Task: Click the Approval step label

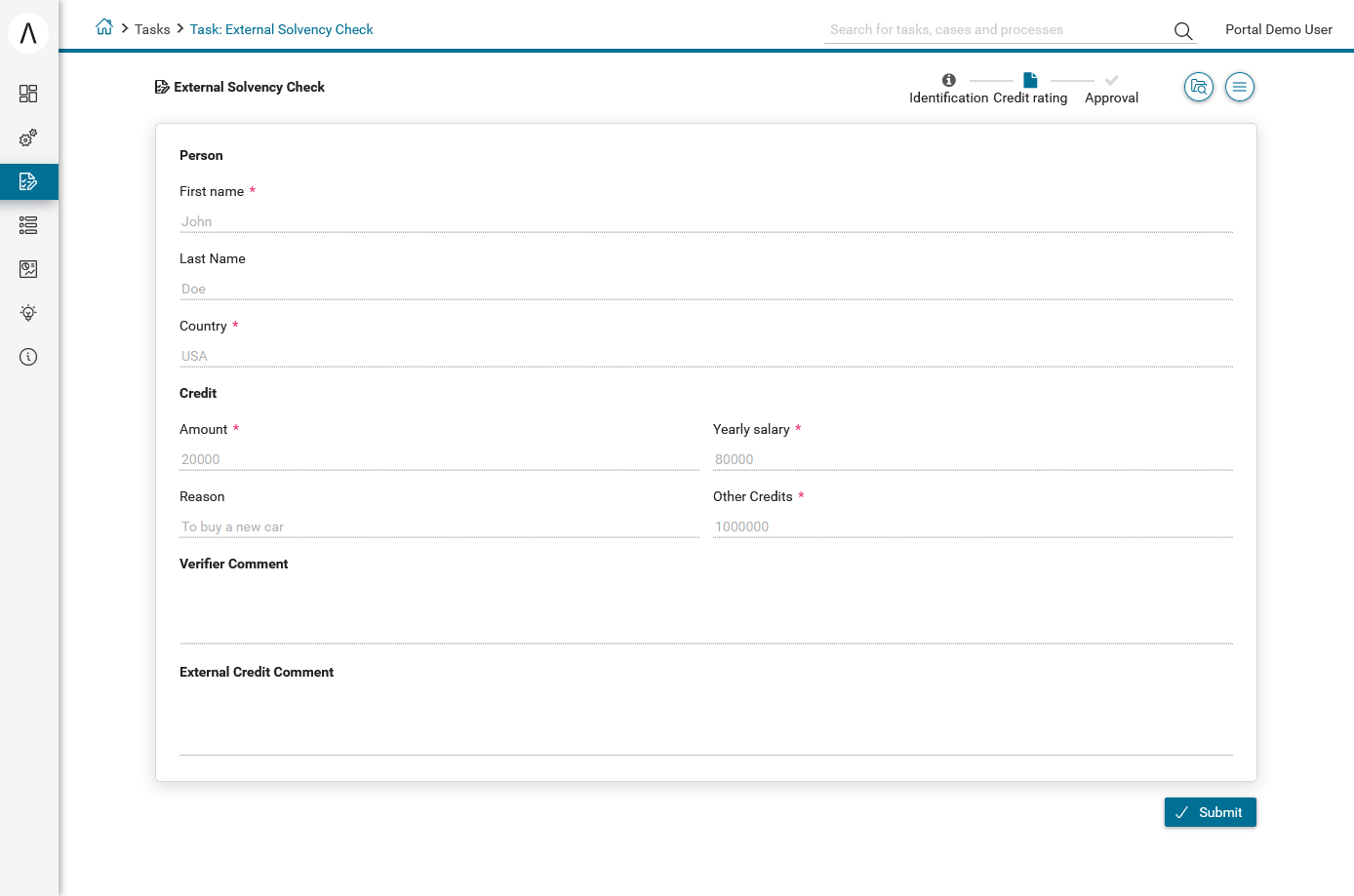Action: (1112, 97)
